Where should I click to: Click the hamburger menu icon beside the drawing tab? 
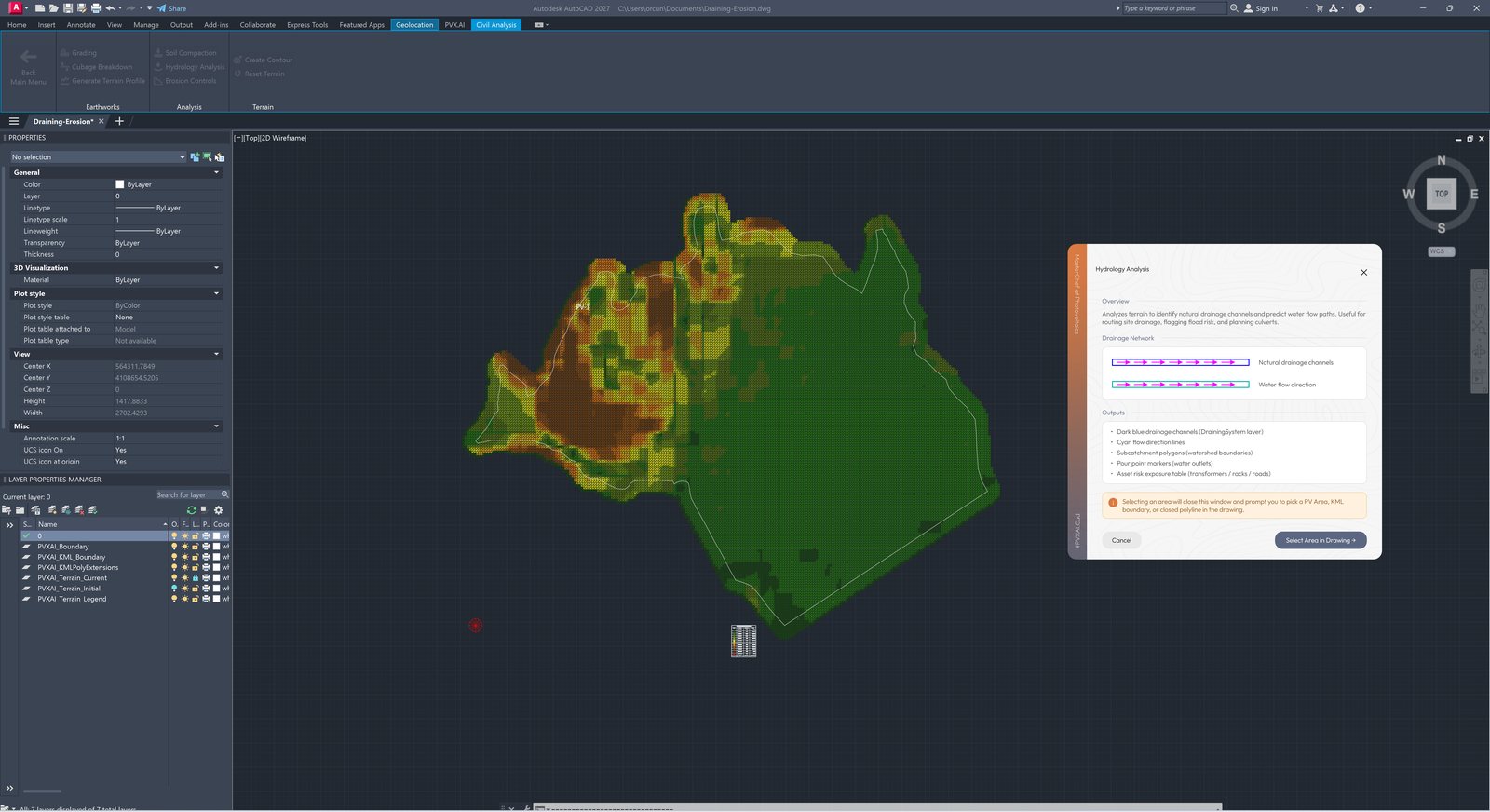click(x=14, y=121)
